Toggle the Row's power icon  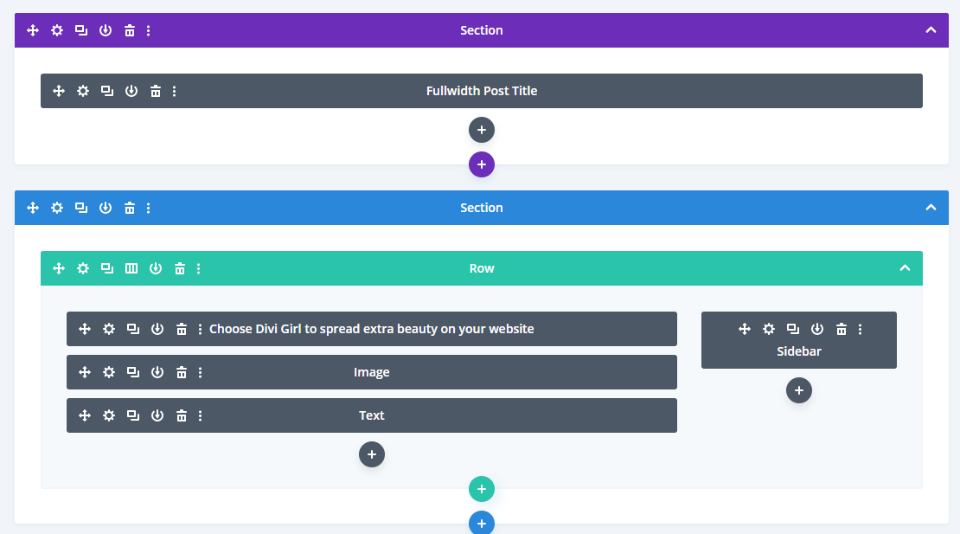[155, 268]
